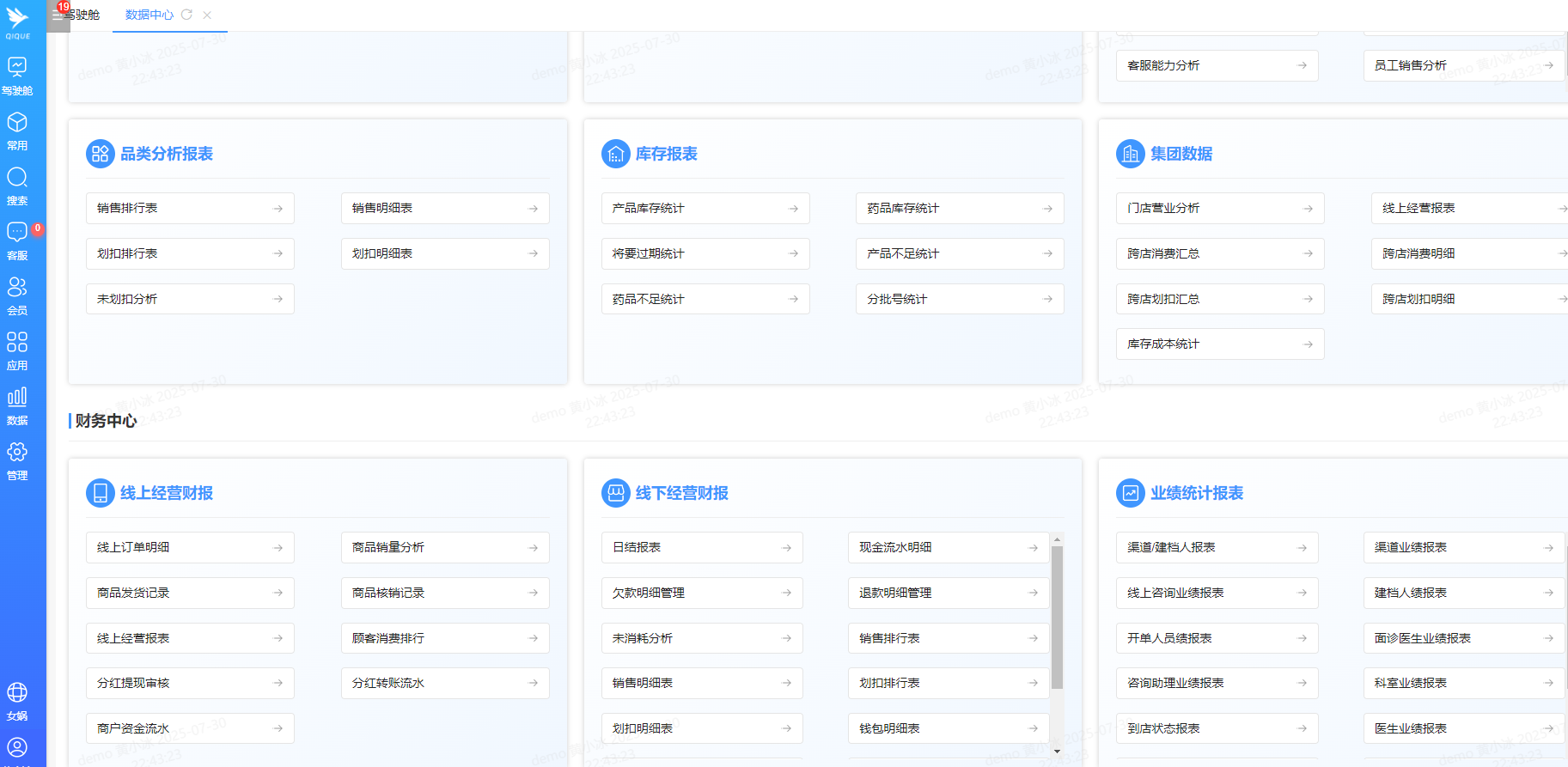
Task: Click the arrow on 门店营业分析
Action: [x=1308, y=209]
